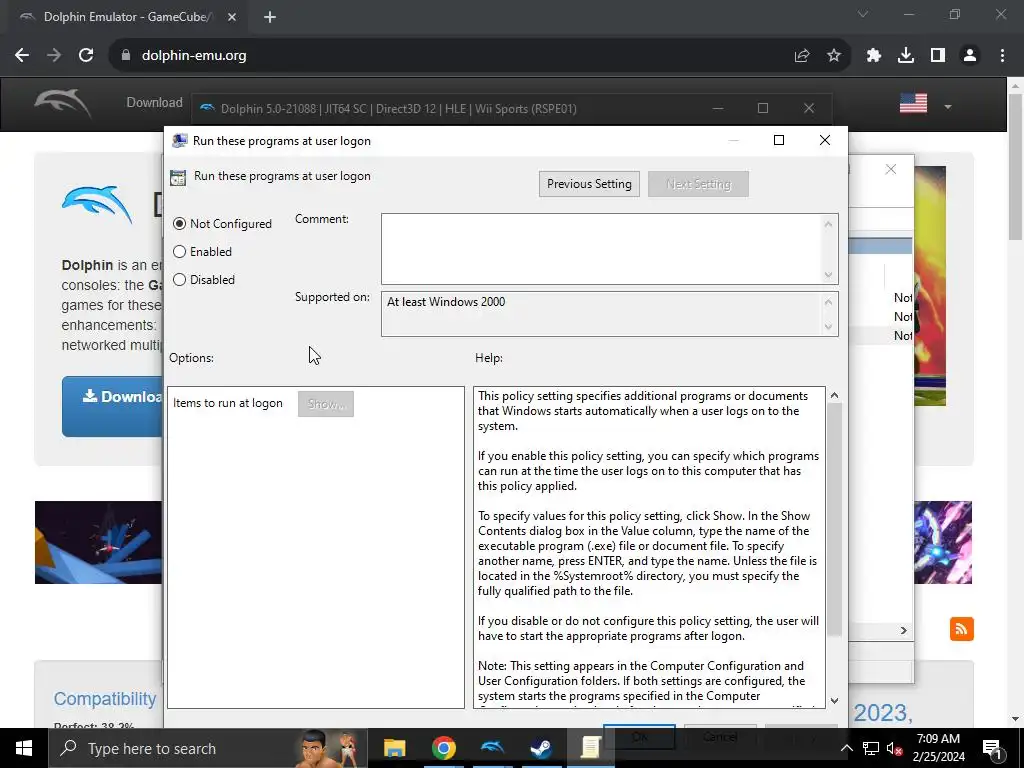
Task: Open File Explorer from the taskbar
Action: (394, 748)
